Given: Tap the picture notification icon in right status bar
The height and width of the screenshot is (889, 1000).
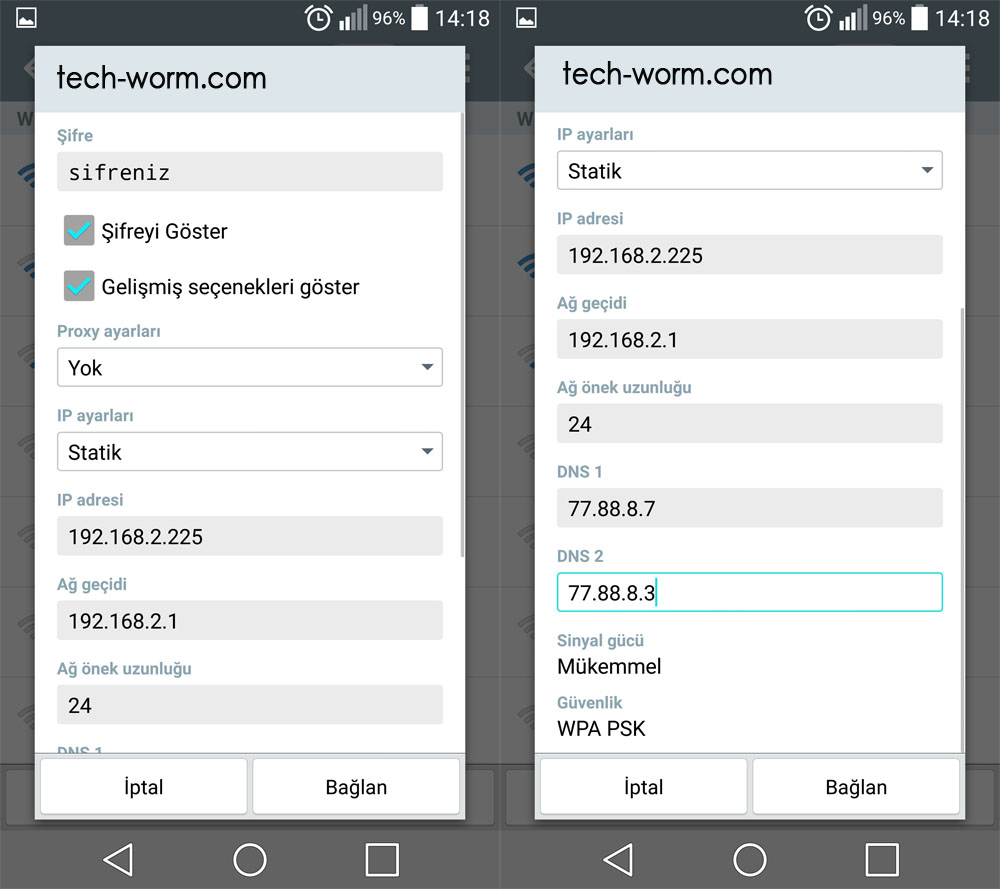Looking at the screenshot, I should click(527, 18).
